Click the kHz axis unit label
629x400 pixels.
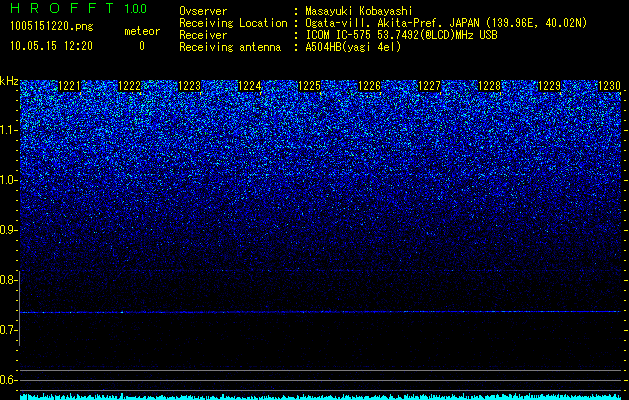point(9,81)
